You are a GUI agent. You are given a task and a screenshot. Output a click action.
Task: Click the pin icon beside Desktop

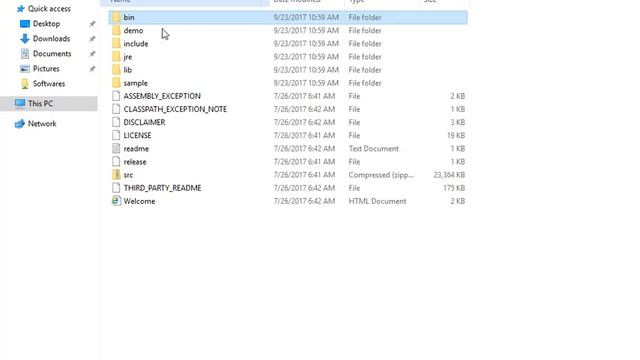point(92,24)
